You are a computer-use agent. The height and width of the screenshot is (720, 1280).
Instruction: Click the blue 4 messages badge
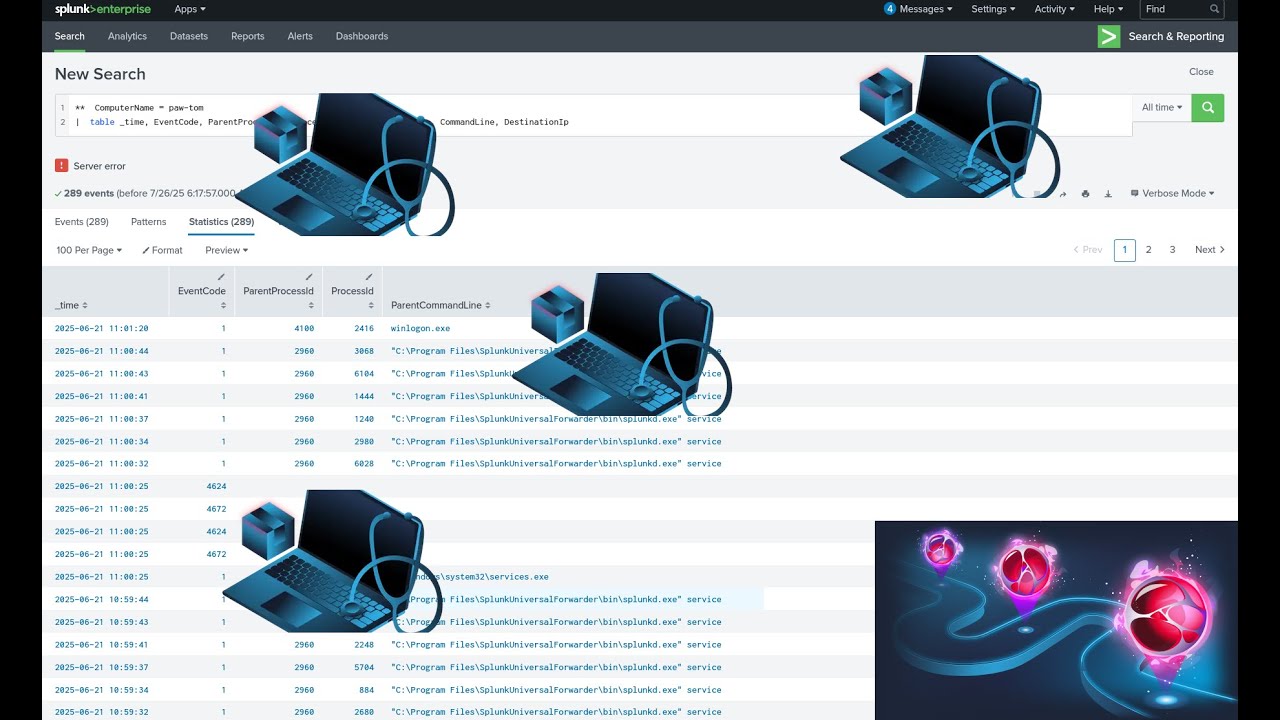[x=890, y=9]
